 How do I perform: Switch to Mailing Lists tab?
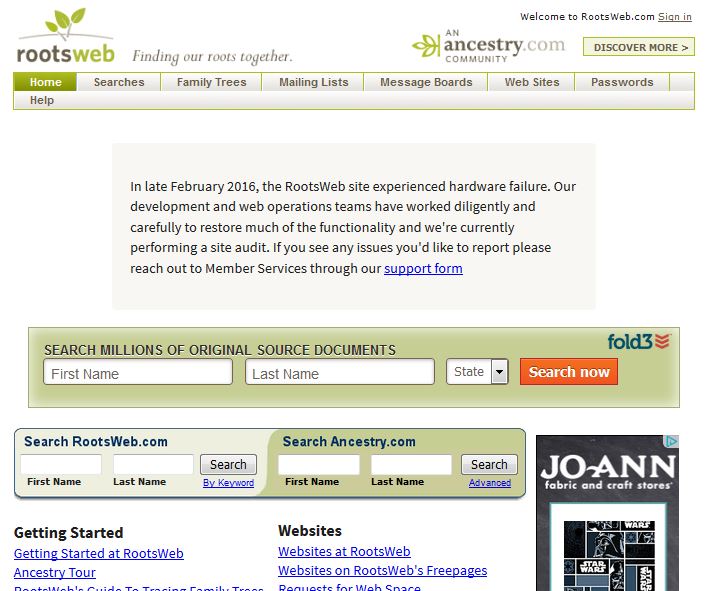(x=313, y=82)
